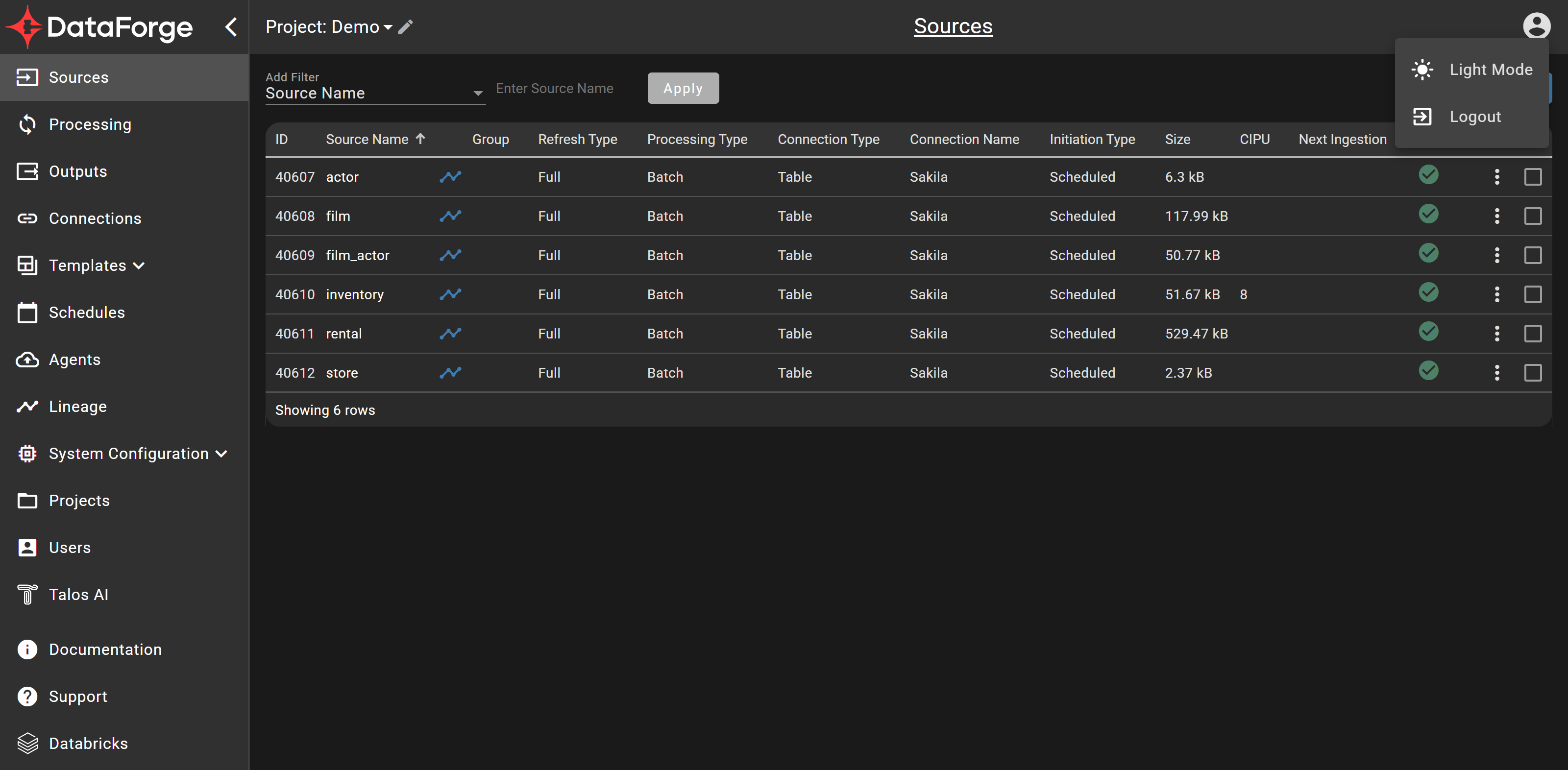Click the 40612 ID cell
This screenshot has width=1568, height=770.
[294, 373]
